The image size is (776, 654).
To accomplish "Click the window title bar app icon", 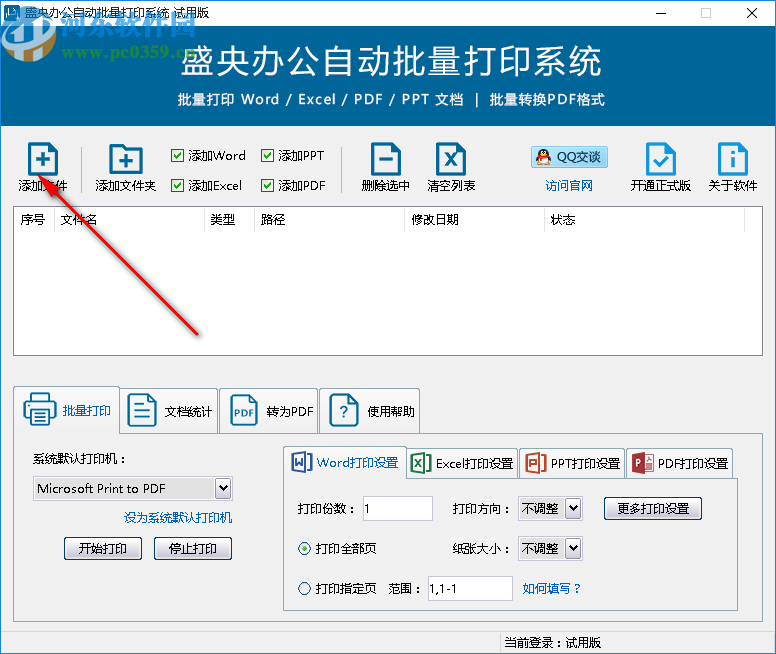I will click(x=12, y=12).
